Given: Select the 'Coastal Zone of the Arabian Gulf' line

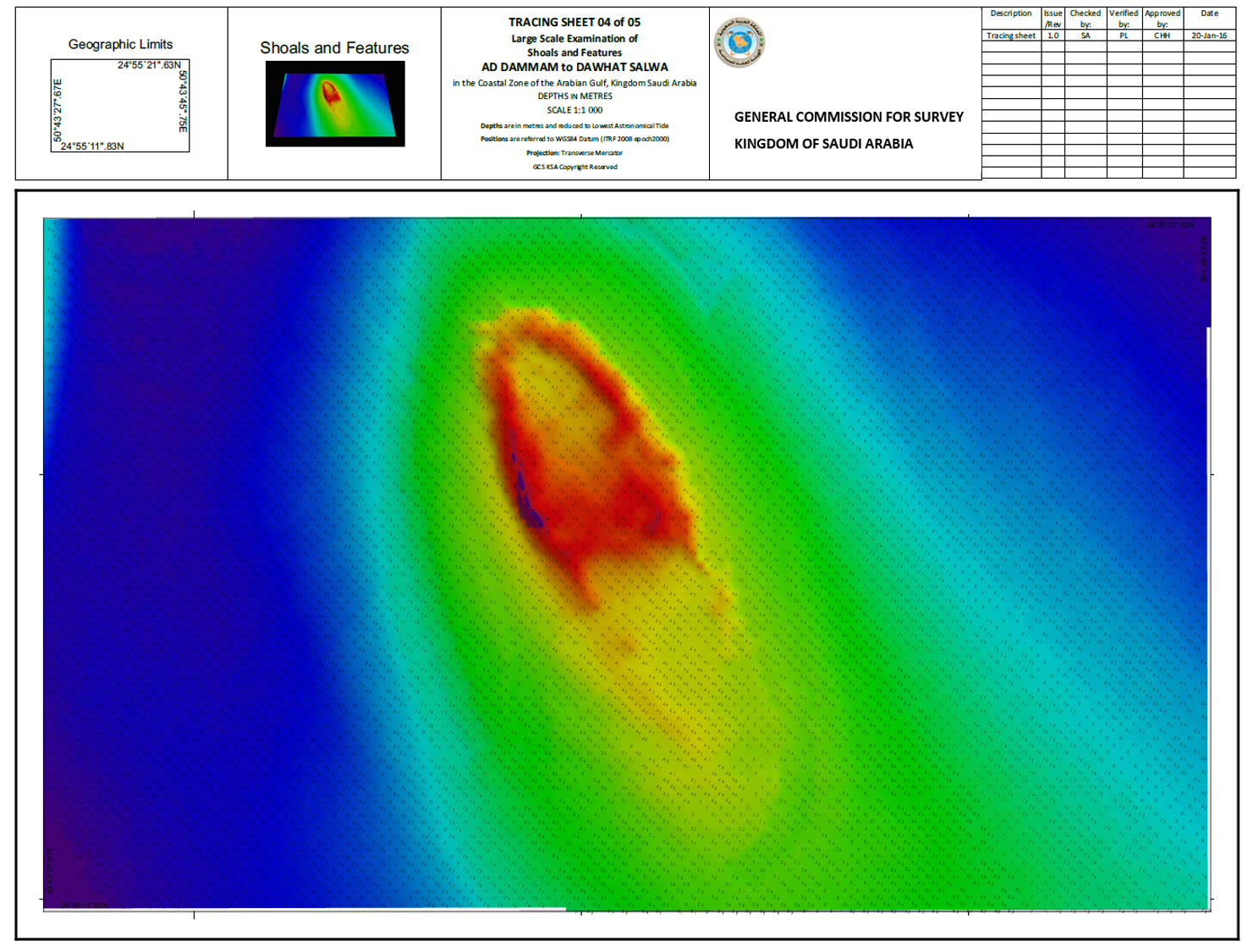Looking at the screenshot, I should tap(575, 83).
